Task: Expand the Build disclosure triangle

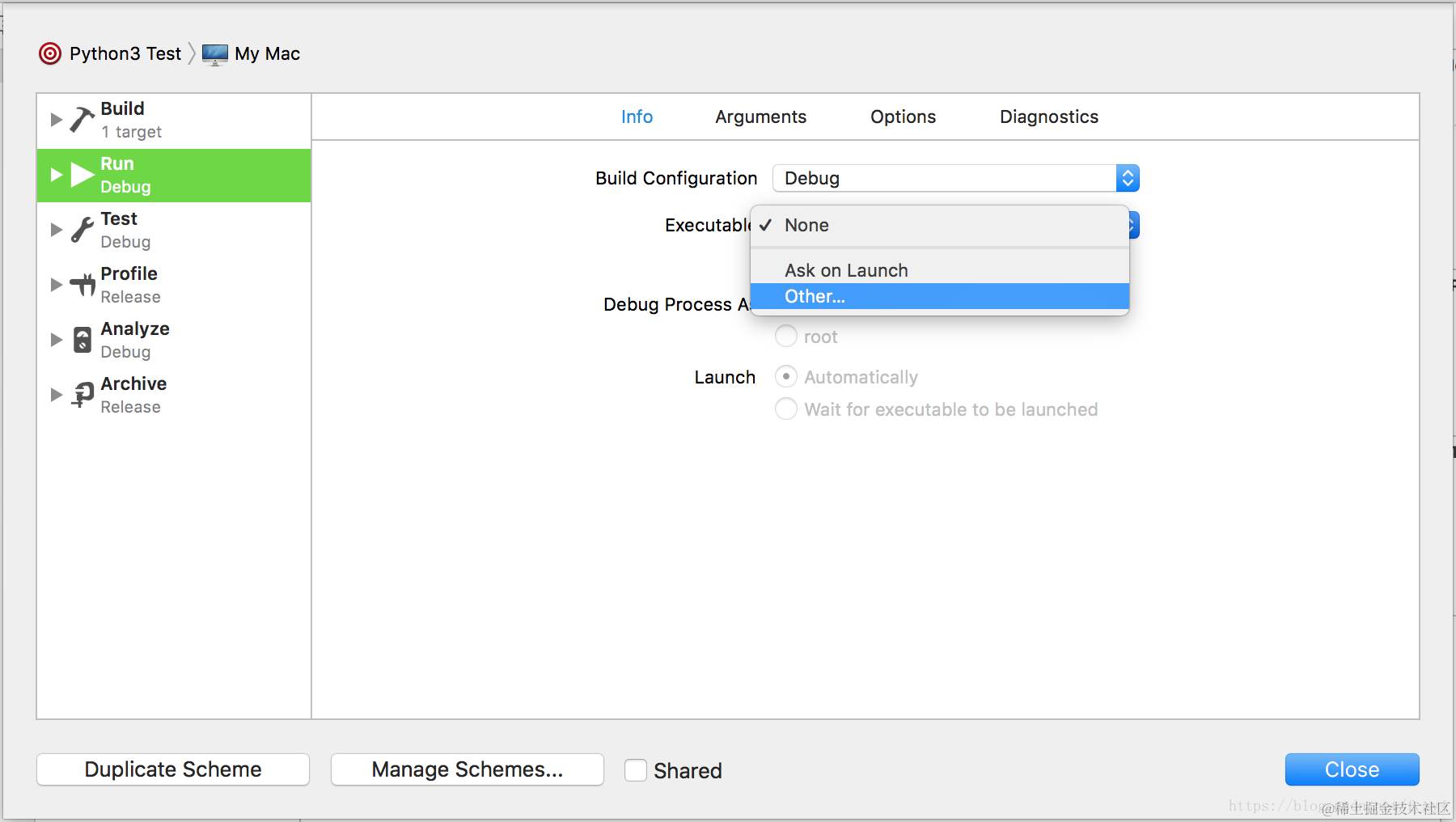Action: pos(57,120)
